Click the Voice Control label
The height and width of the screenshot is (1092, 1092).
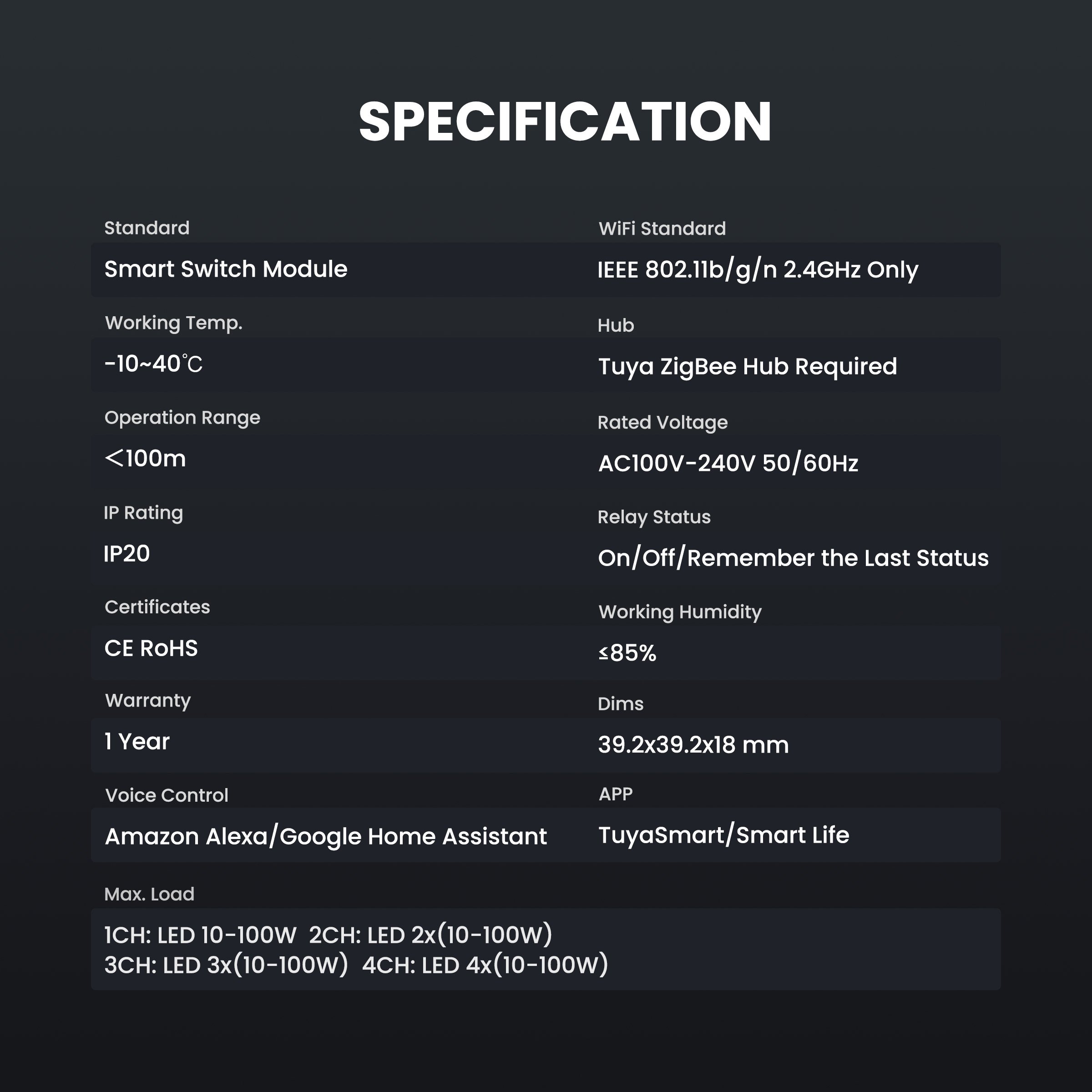click(167, 796)
